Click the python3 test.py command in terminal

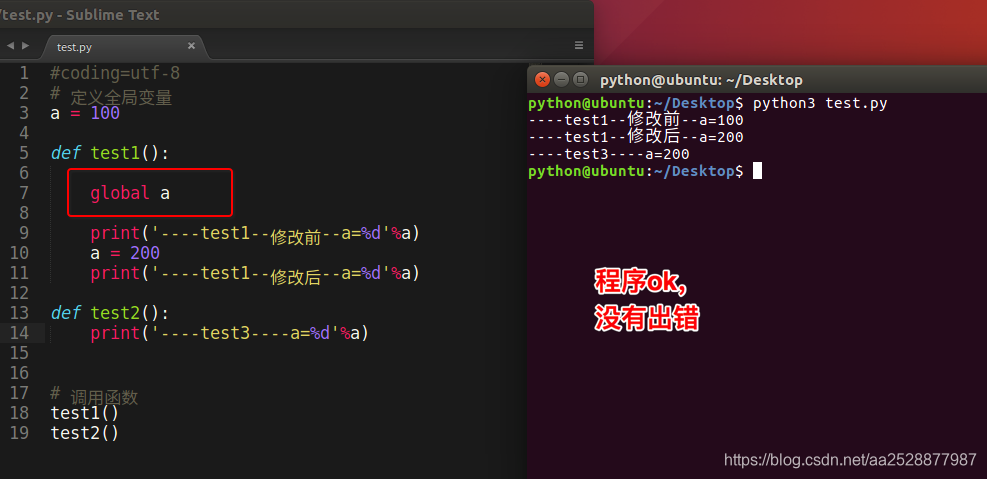point(820,103)
